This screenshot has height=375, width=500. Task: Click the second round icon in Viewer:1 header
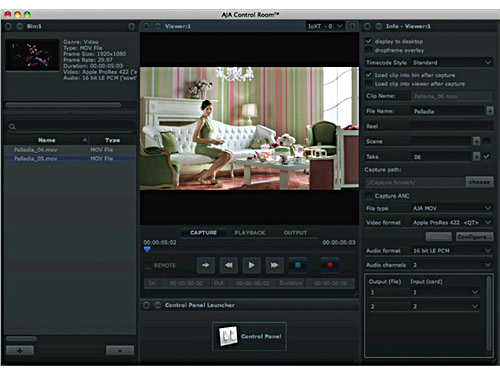click(157, 26)
